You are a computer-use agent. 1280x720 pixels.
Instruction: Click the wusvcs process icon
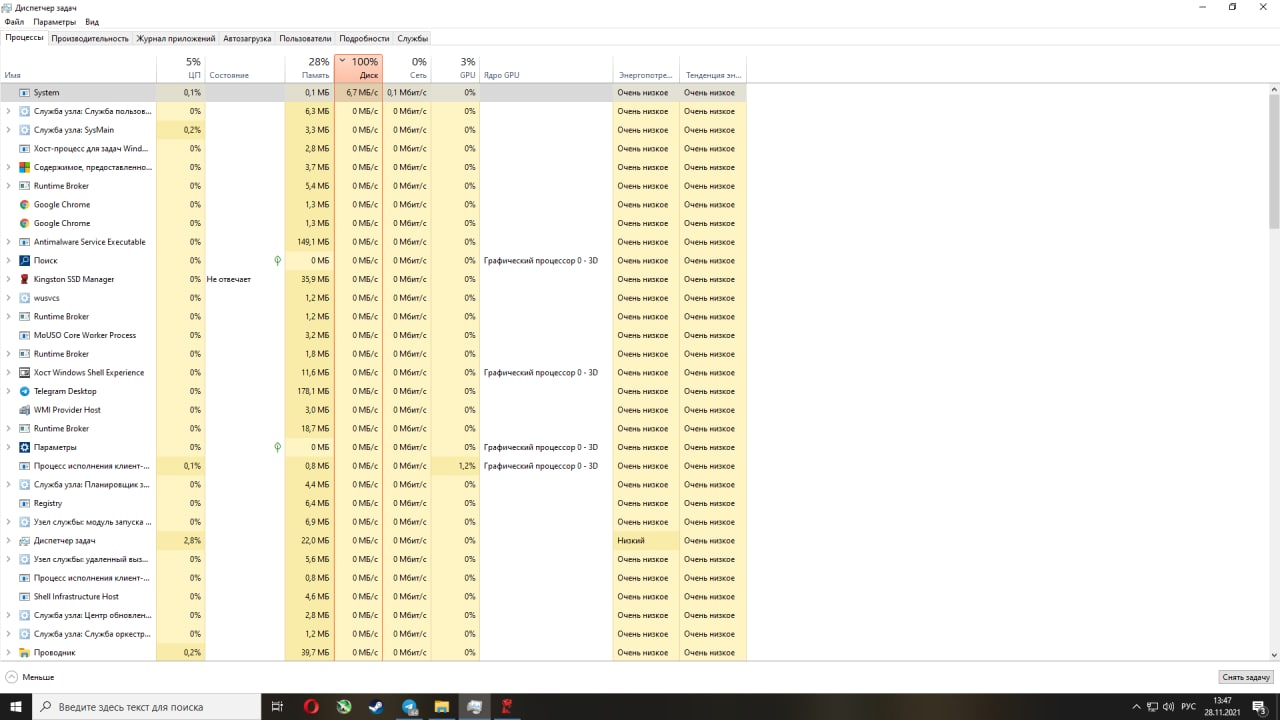tap(25, 298)
